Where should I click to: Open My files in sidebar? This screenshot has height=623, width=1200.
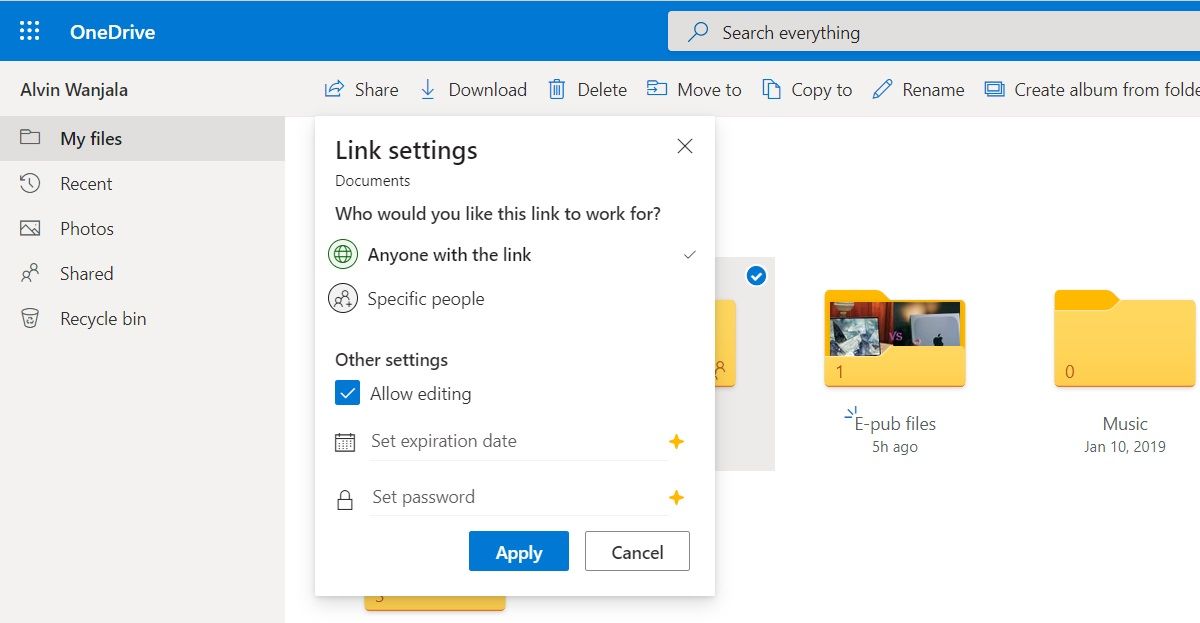[90, 139]
